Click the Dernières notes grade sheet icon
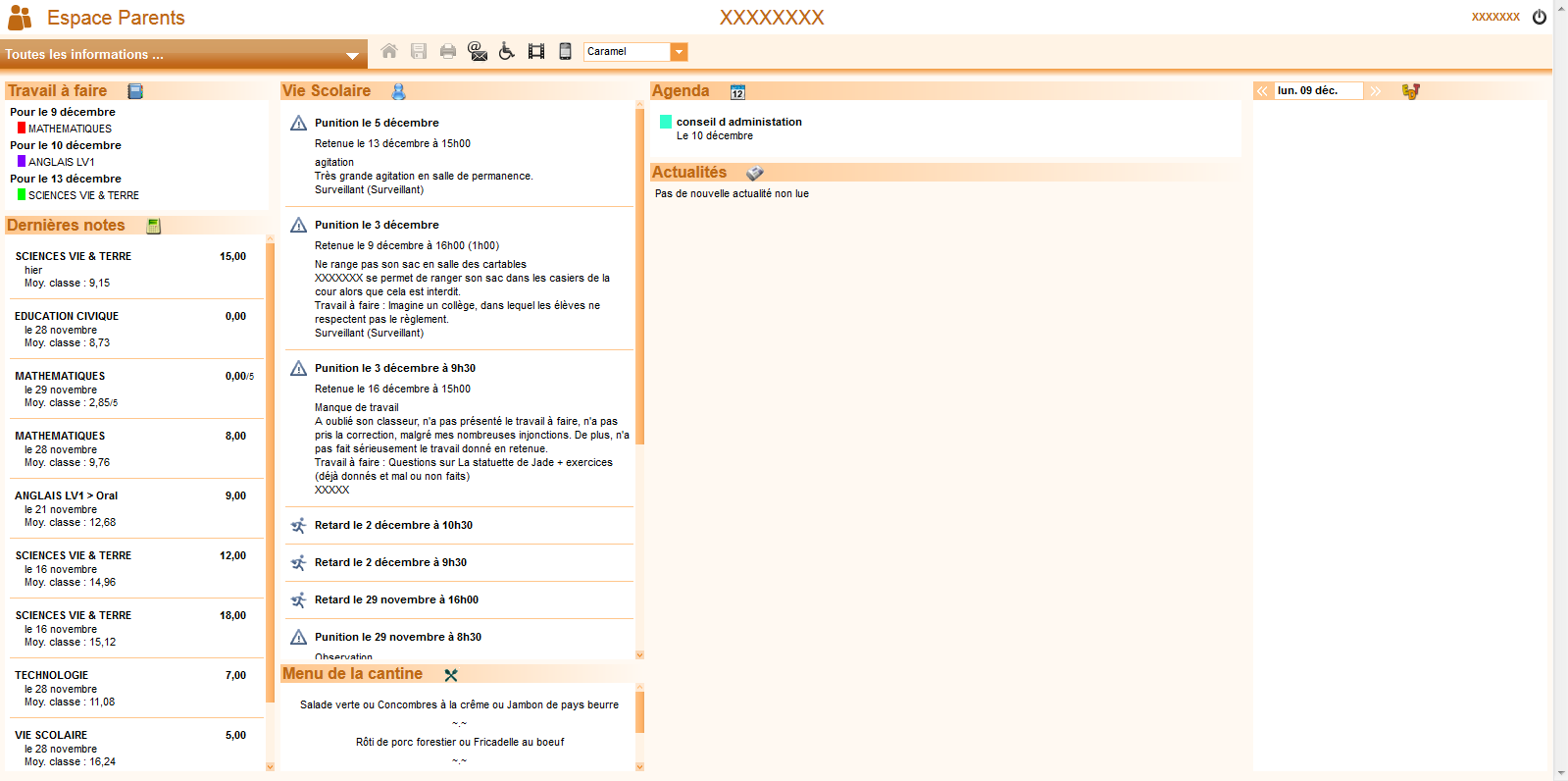The image size is (1568, 781). [153, 226]
